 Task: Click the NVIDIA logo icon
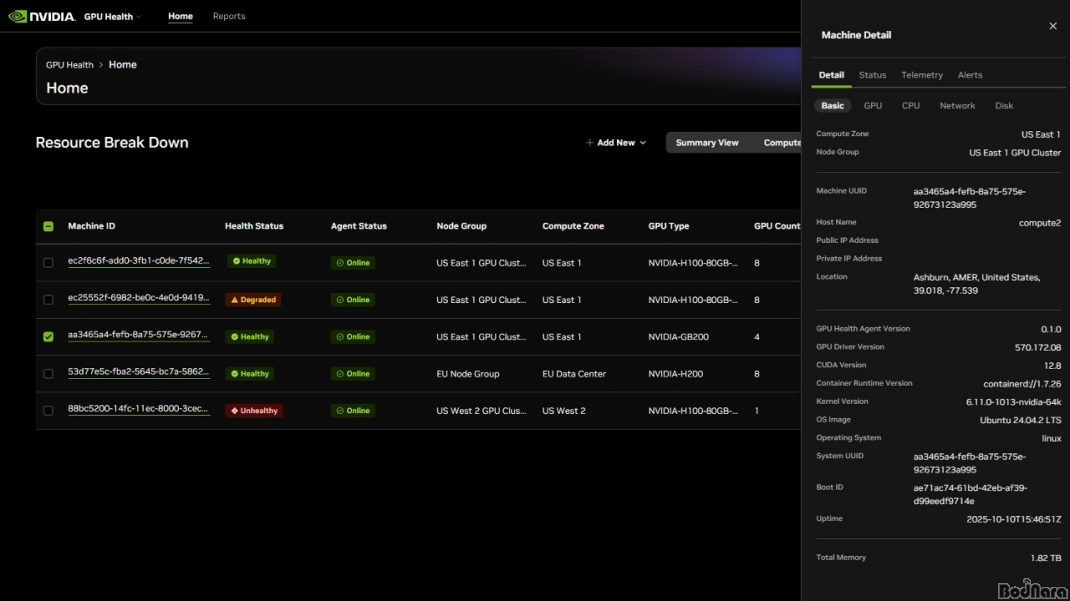[x=19, y=16]
